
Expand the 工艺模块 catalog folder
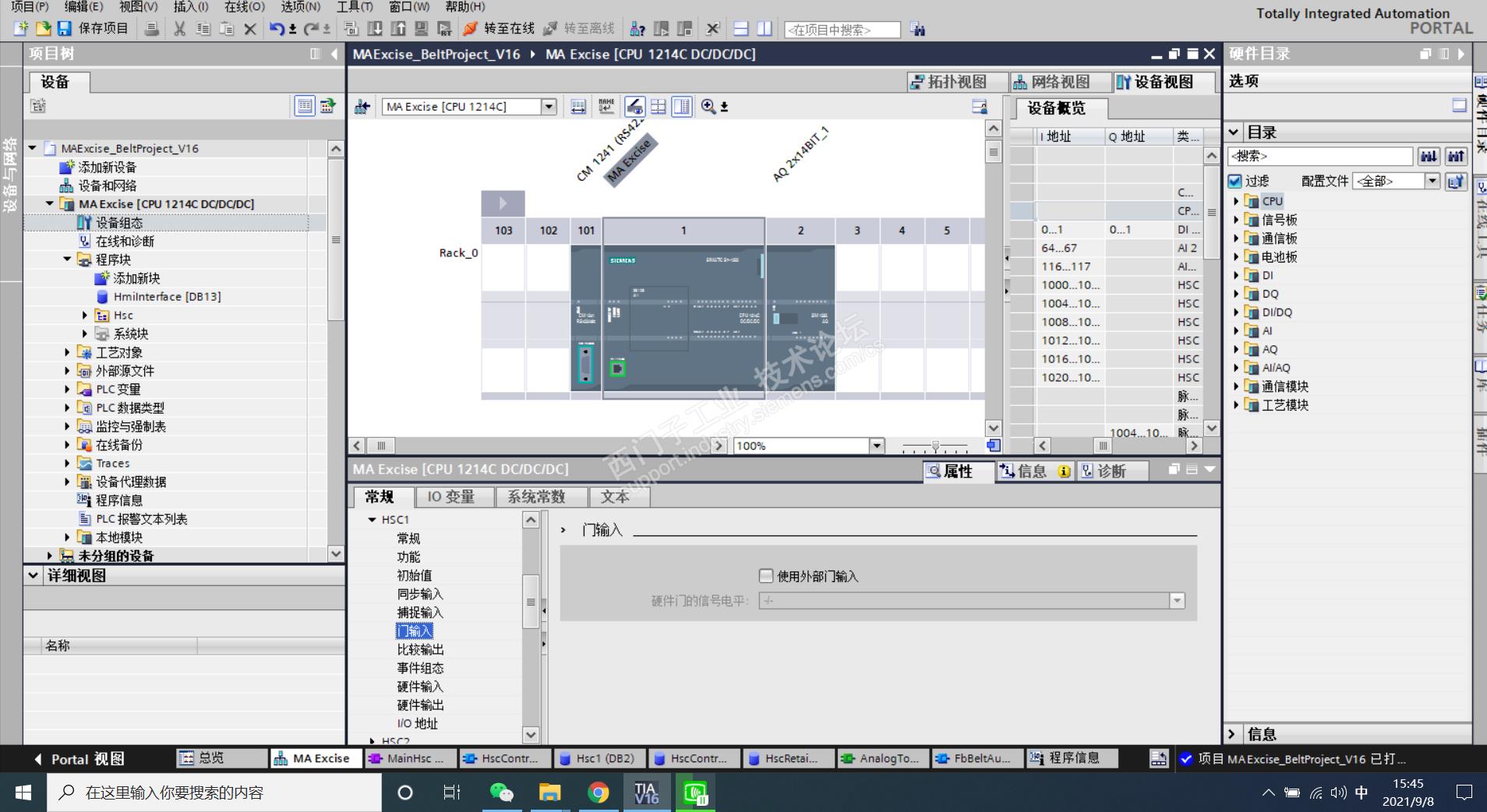click(1236, 404)
